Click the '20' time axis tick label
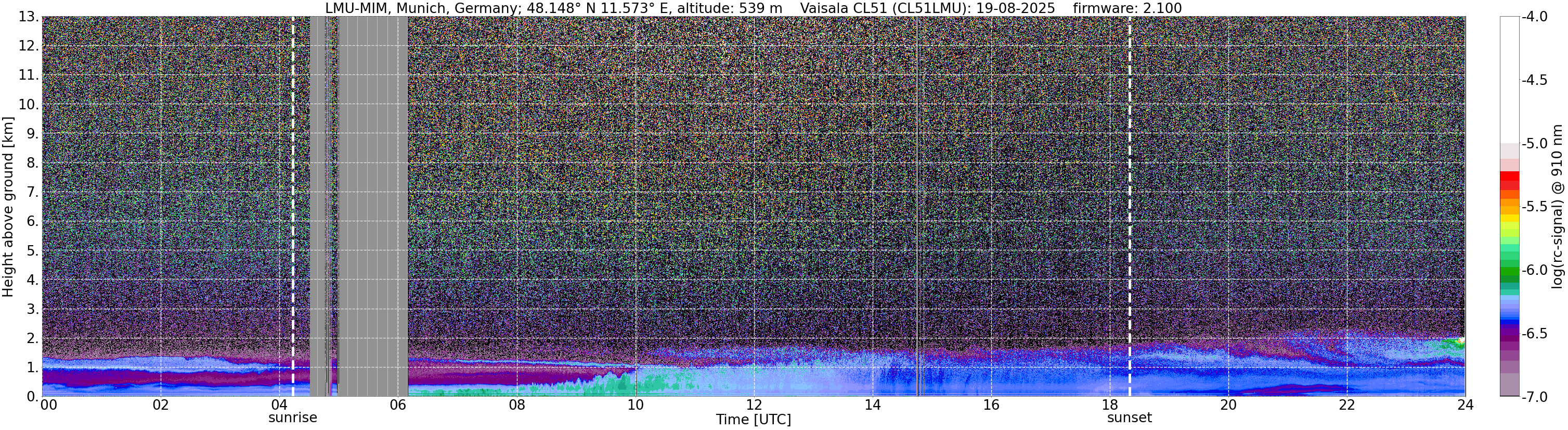This screenshot has height=430, width=1568. pos(1228,405)
